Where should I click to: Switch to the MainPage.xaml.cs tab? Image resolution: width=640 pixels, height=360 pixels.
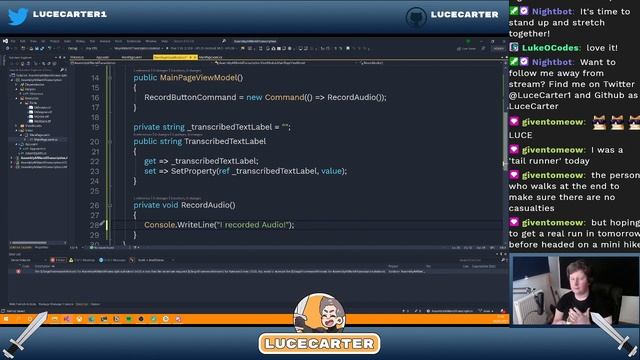(x=210, y=57)
